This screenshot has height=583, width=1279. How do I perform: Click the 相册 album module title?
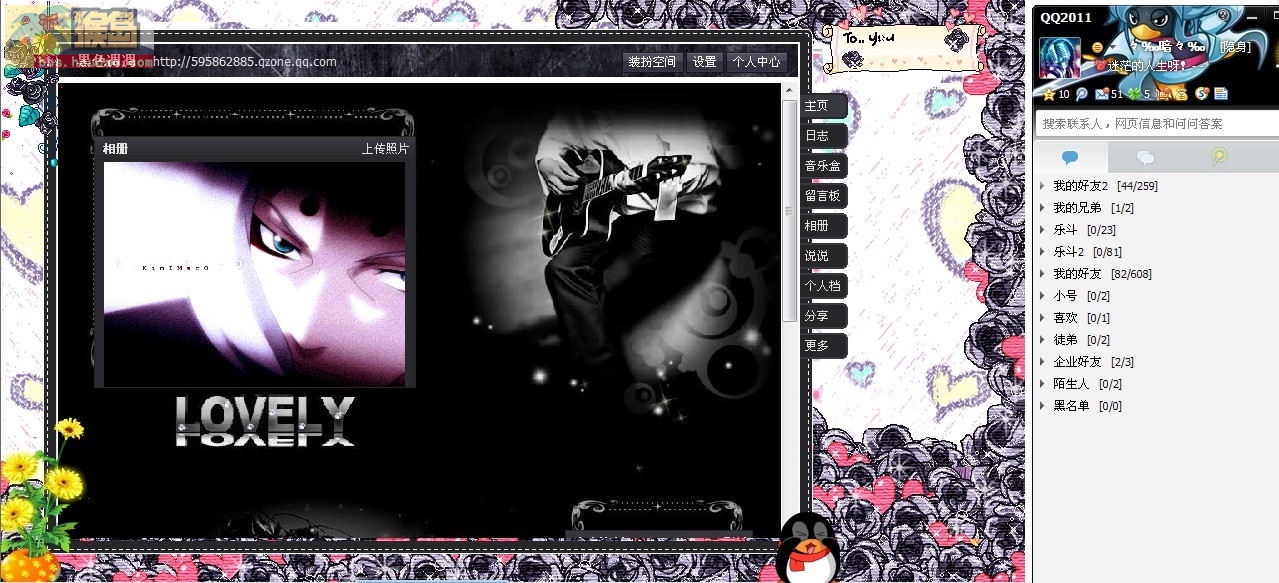click(116, 149)
